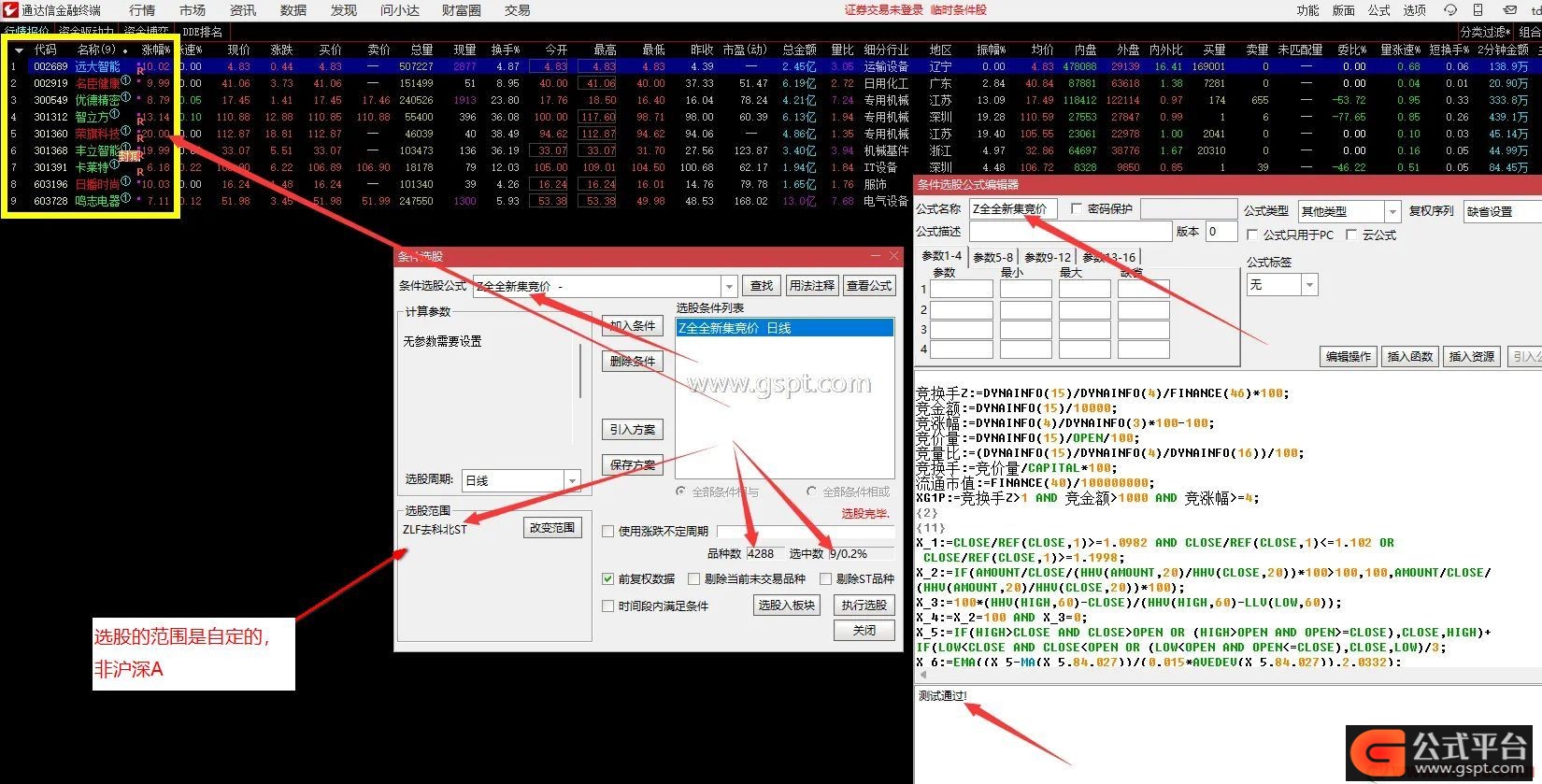
Task: Open the 复权序列 缺省设置 dropdown
Action: pos(1505,211)
